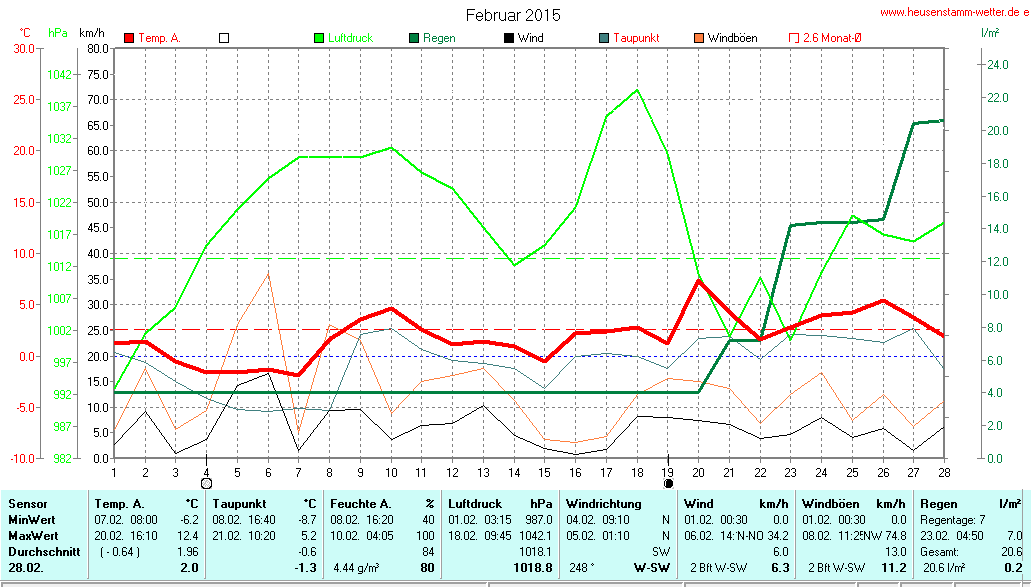Click day 28 on the x-axis
This screenshot has width=1034, height=587.
942,471
